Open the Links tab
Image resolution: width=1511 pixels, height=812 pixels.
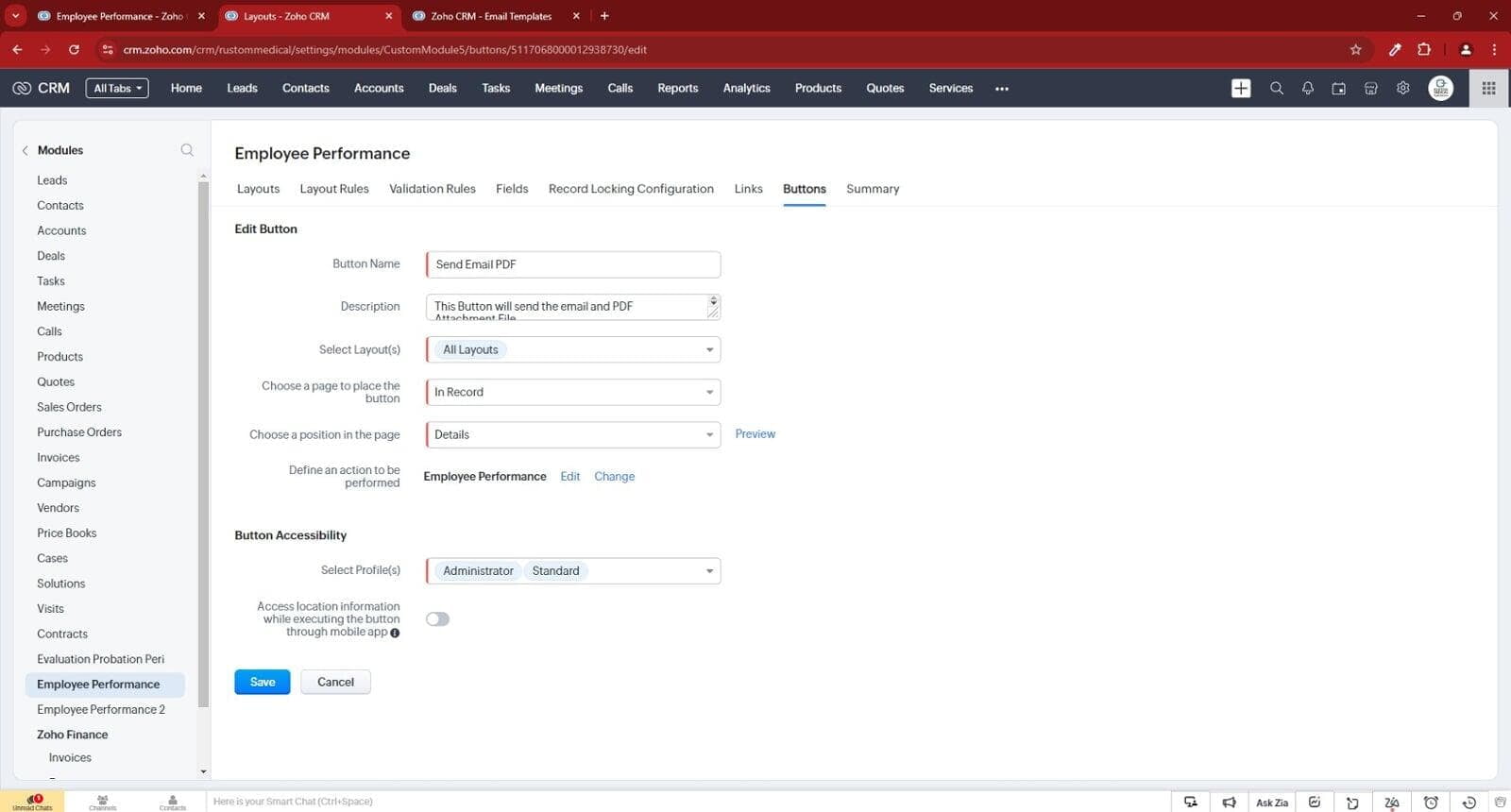(x=748, y=189)
